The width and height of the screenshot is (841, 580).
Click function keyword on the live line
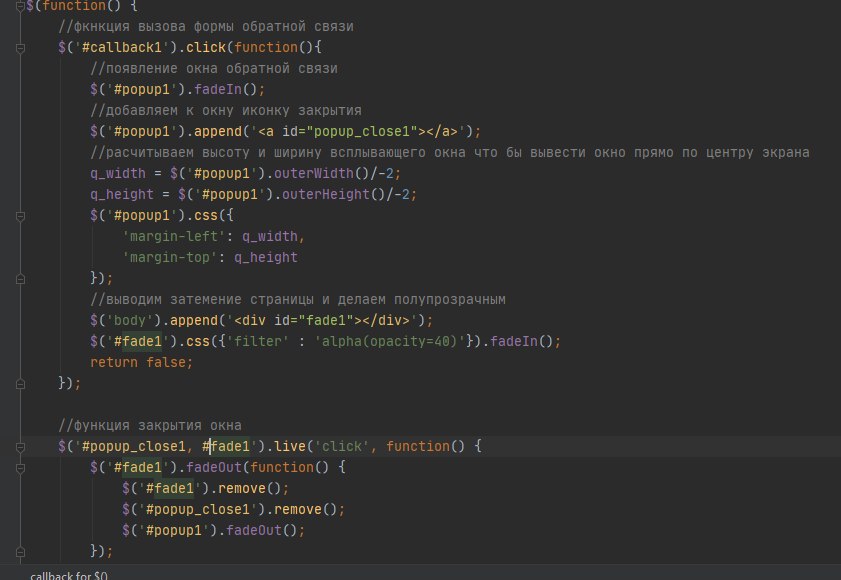pyautogui.click(x=418, y=446)
